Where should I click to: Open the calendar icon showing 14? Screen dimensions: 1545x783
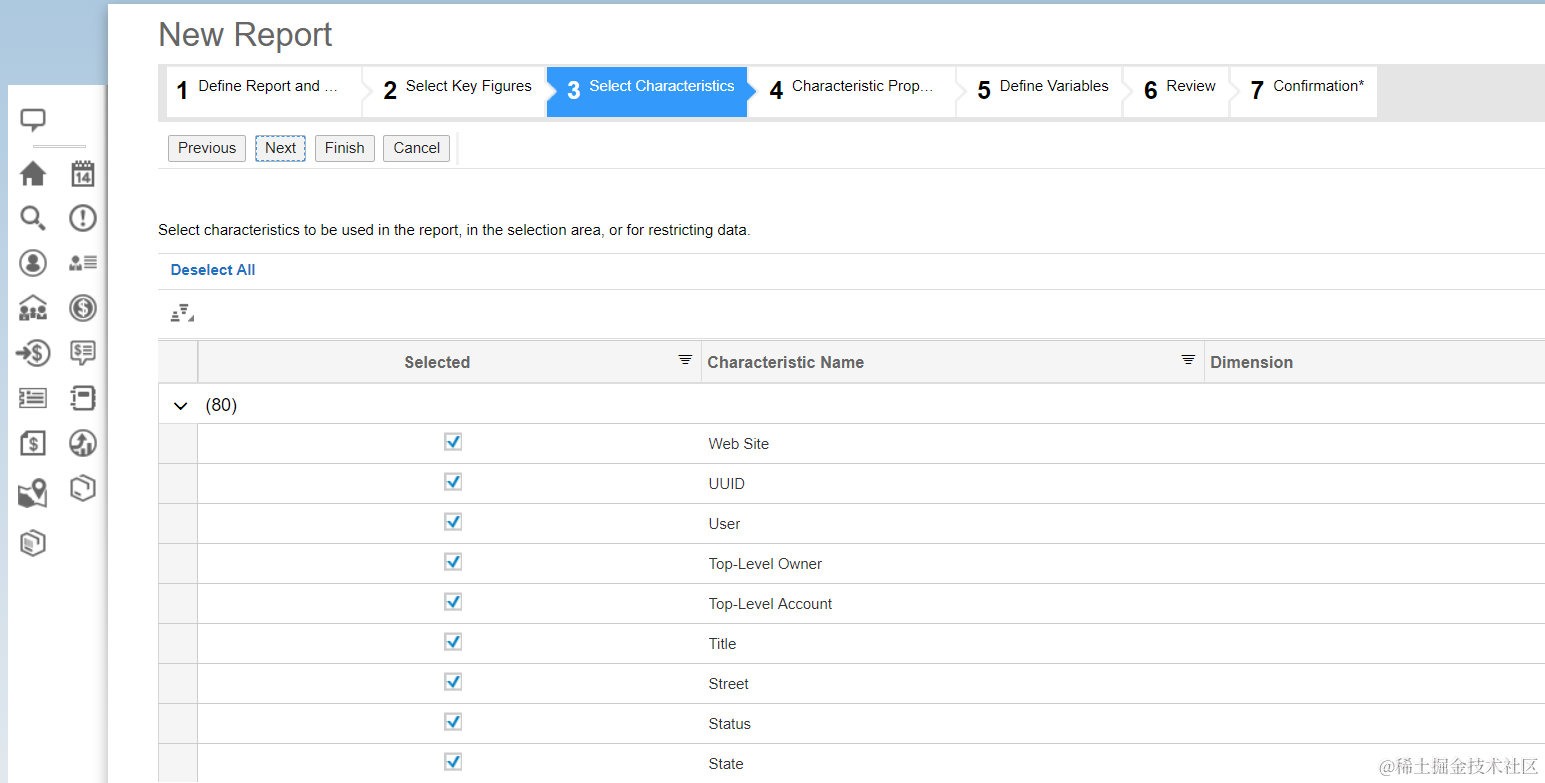(83, 174)
